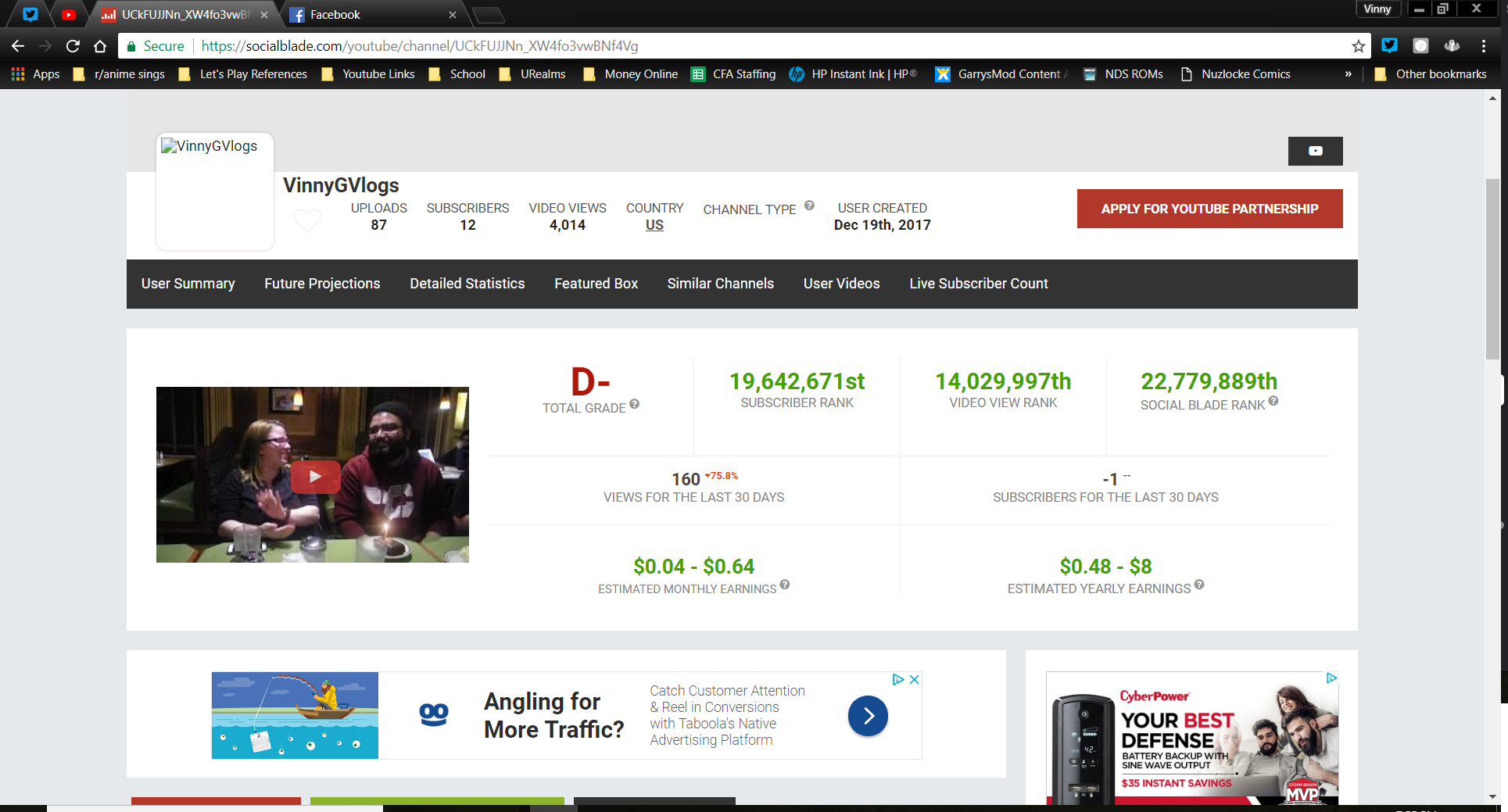1508x812 pixels.
Task: Open the Estimated Monthly Earnings help icon
Action: pyautogui.click(x=785, y=585)
